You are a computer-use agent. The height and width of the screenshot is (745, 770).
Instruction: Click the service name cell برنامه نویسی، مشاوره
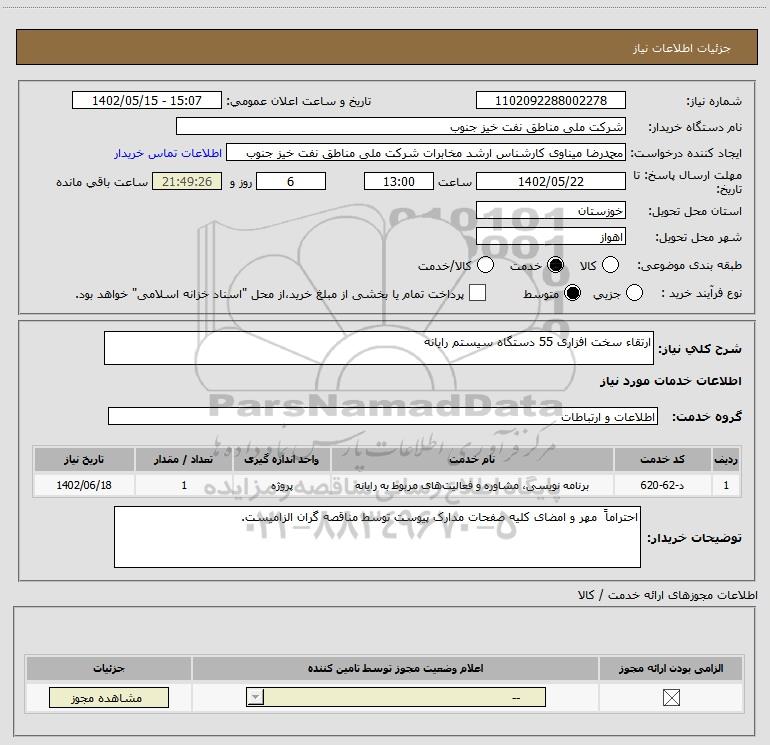click(x=472, y=485)
